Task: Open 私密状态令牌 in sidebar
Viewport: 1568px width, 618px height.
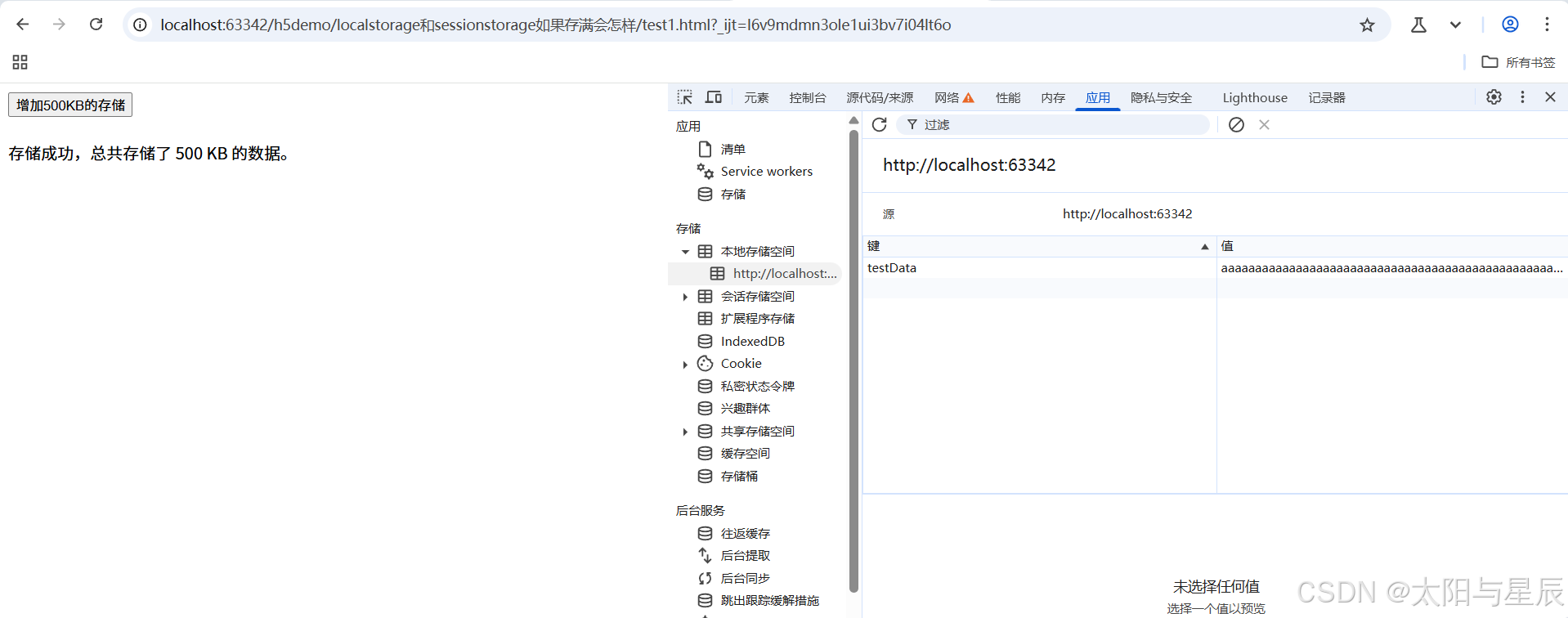Action: point(757,387)
